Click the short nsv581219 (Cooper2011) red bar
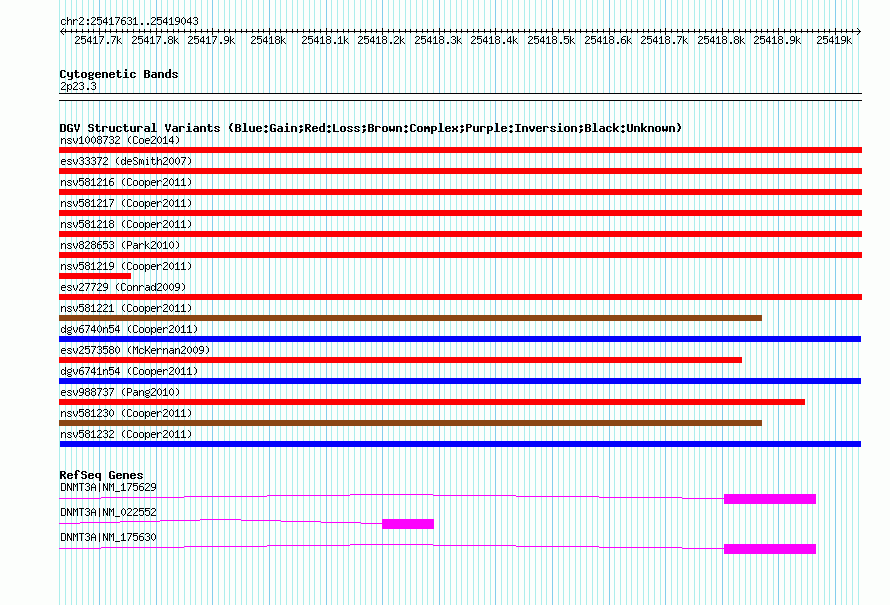Screen dimensions: 890x605 95,276
